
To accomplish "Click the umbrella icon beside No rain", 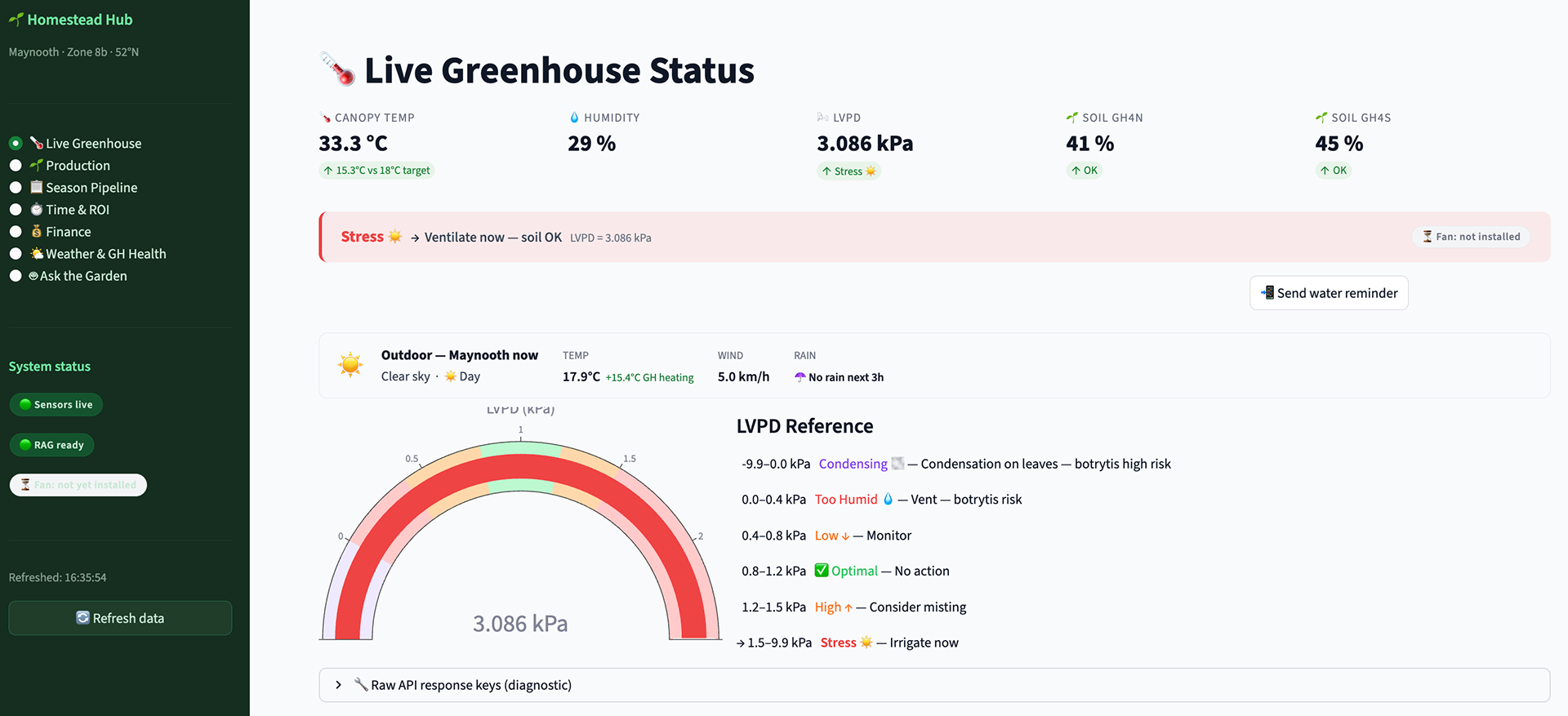I will [x=800, y=377].
